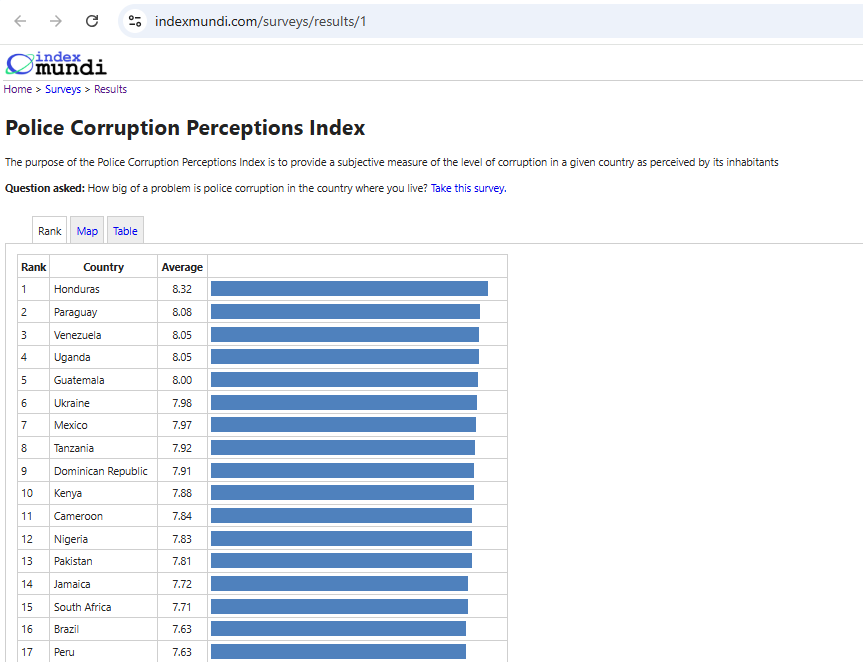Image resolution: width=863 pixels, height=662 pixels.
Task: Open site information icon in address bar
Action: (x=136, y=21)
